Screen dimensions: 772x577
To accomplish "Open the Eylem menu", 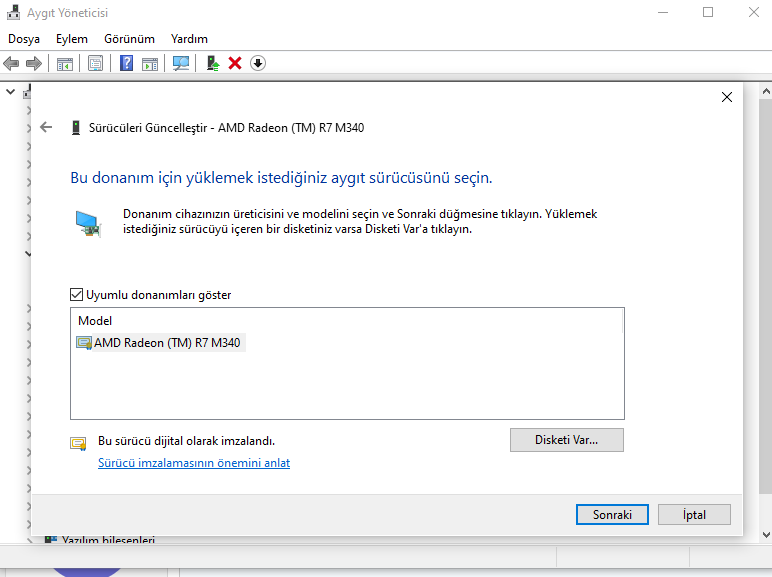I will (x=72, y=39).
